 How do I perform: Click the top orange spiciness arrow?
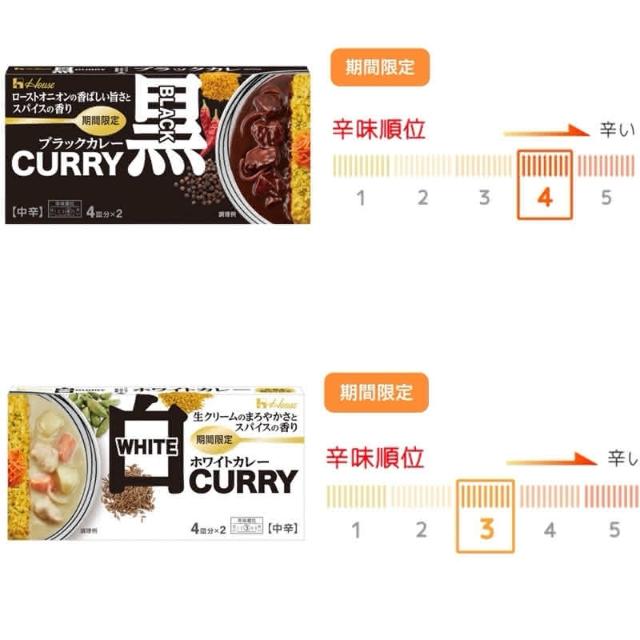click(547, 132)
